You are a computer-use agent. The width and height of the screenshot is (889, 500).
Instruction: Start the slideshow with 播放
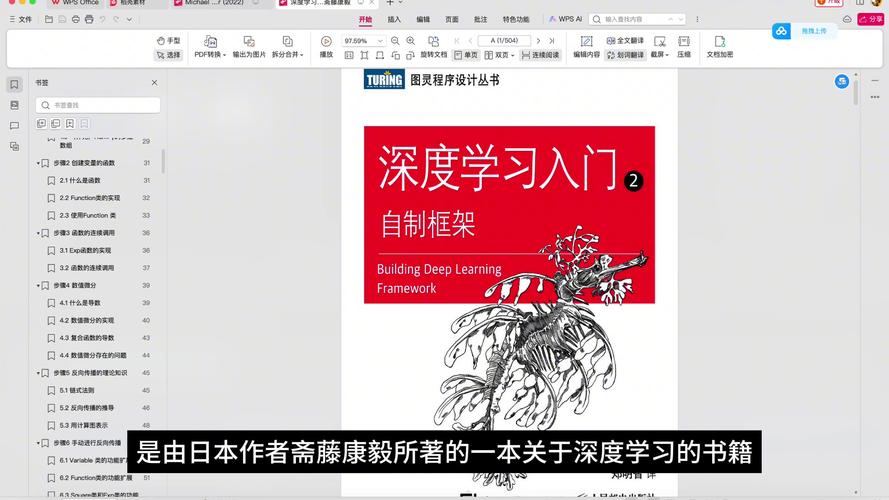pos(326,46)
